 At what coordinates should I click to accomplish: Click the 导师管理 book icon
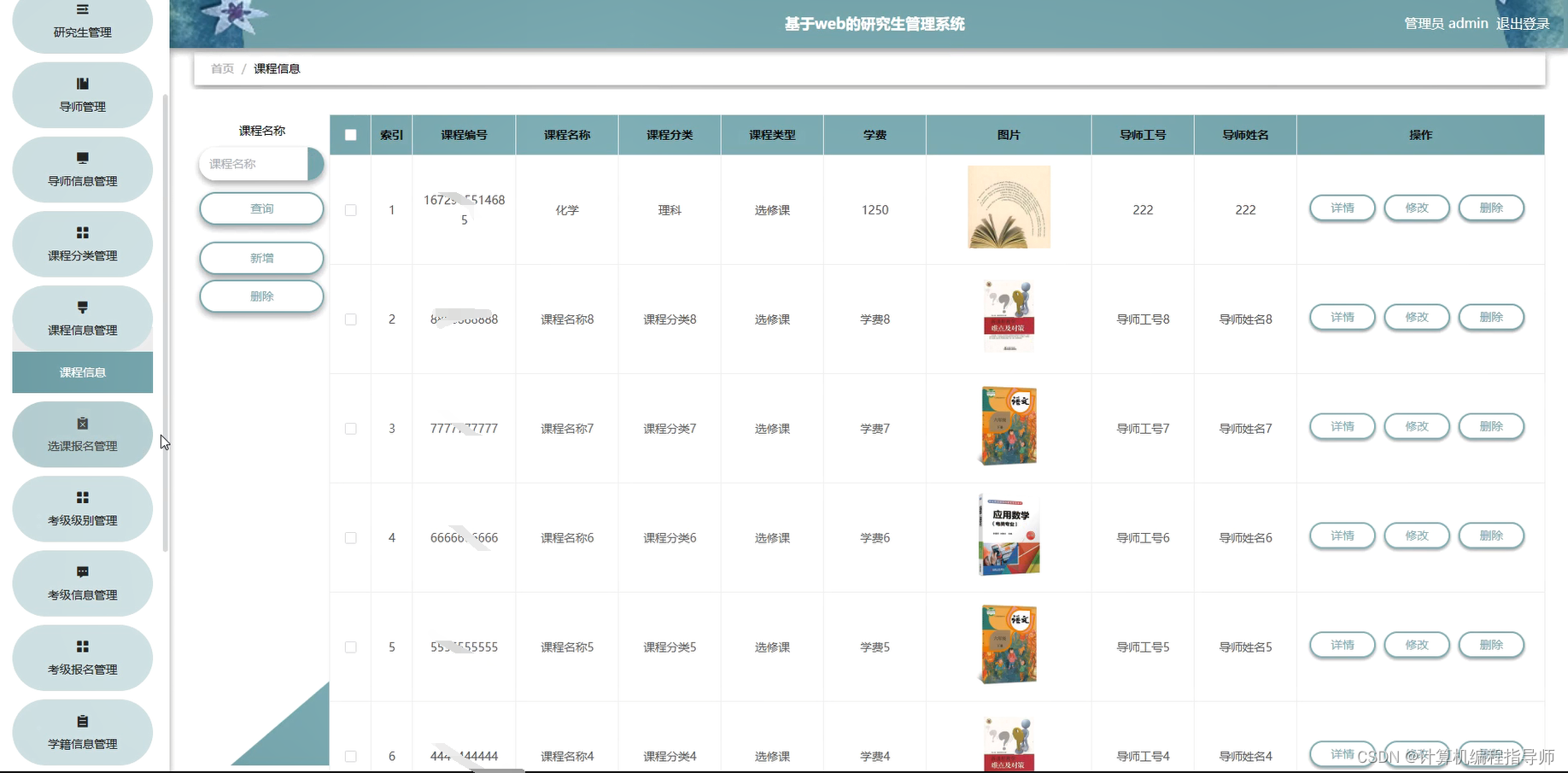click(x=82, y=84)
